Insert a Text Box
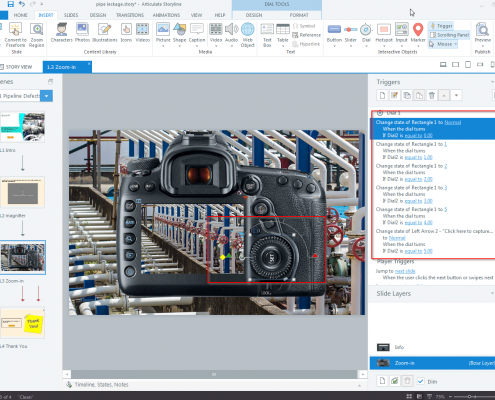Screen dimensions: 495x400 coord(267,35)
